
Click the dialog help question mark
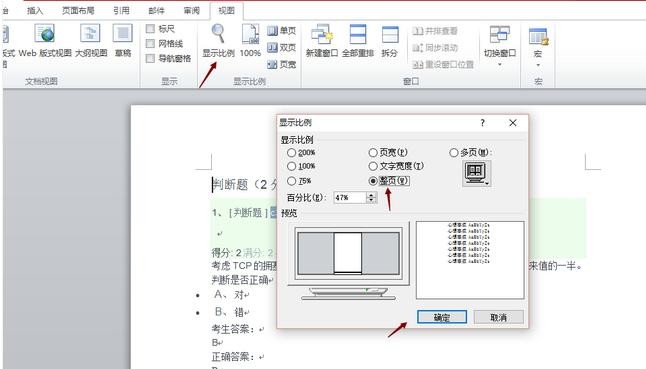click(482, 123)
